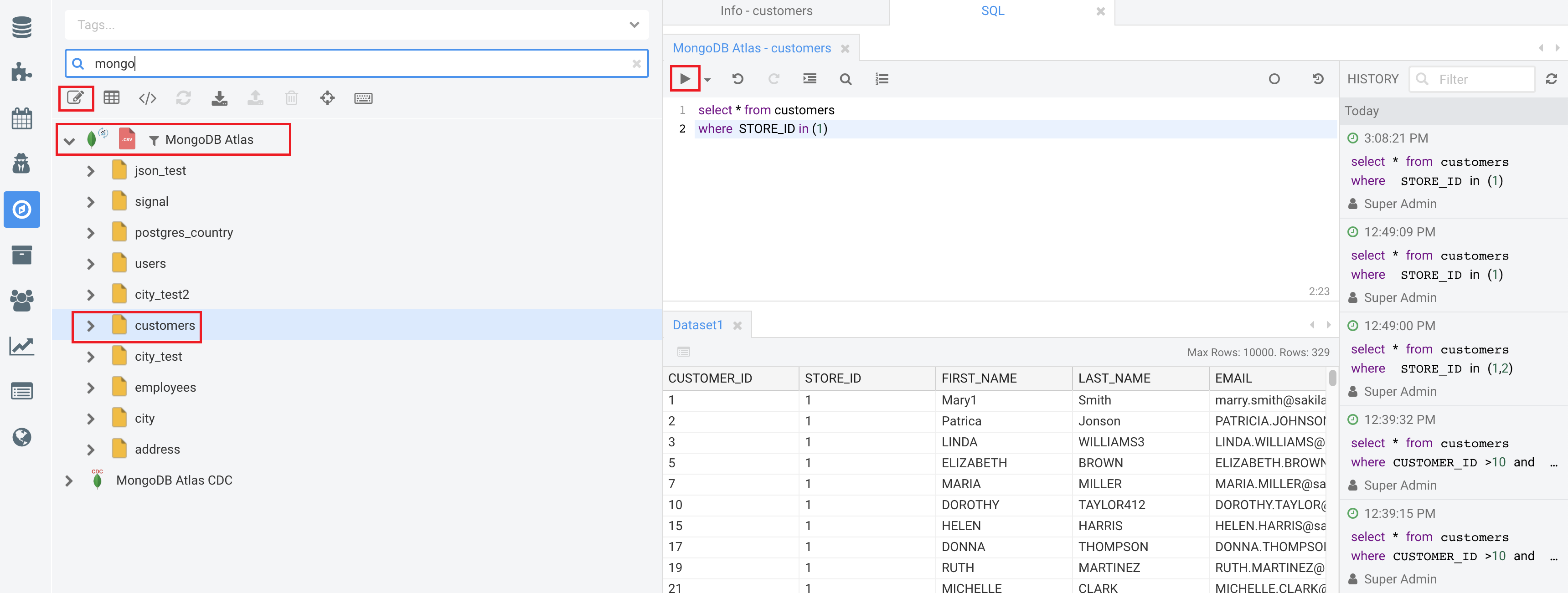Expand the customers folder node
The image size is (1568, 593).
point(91,326)
